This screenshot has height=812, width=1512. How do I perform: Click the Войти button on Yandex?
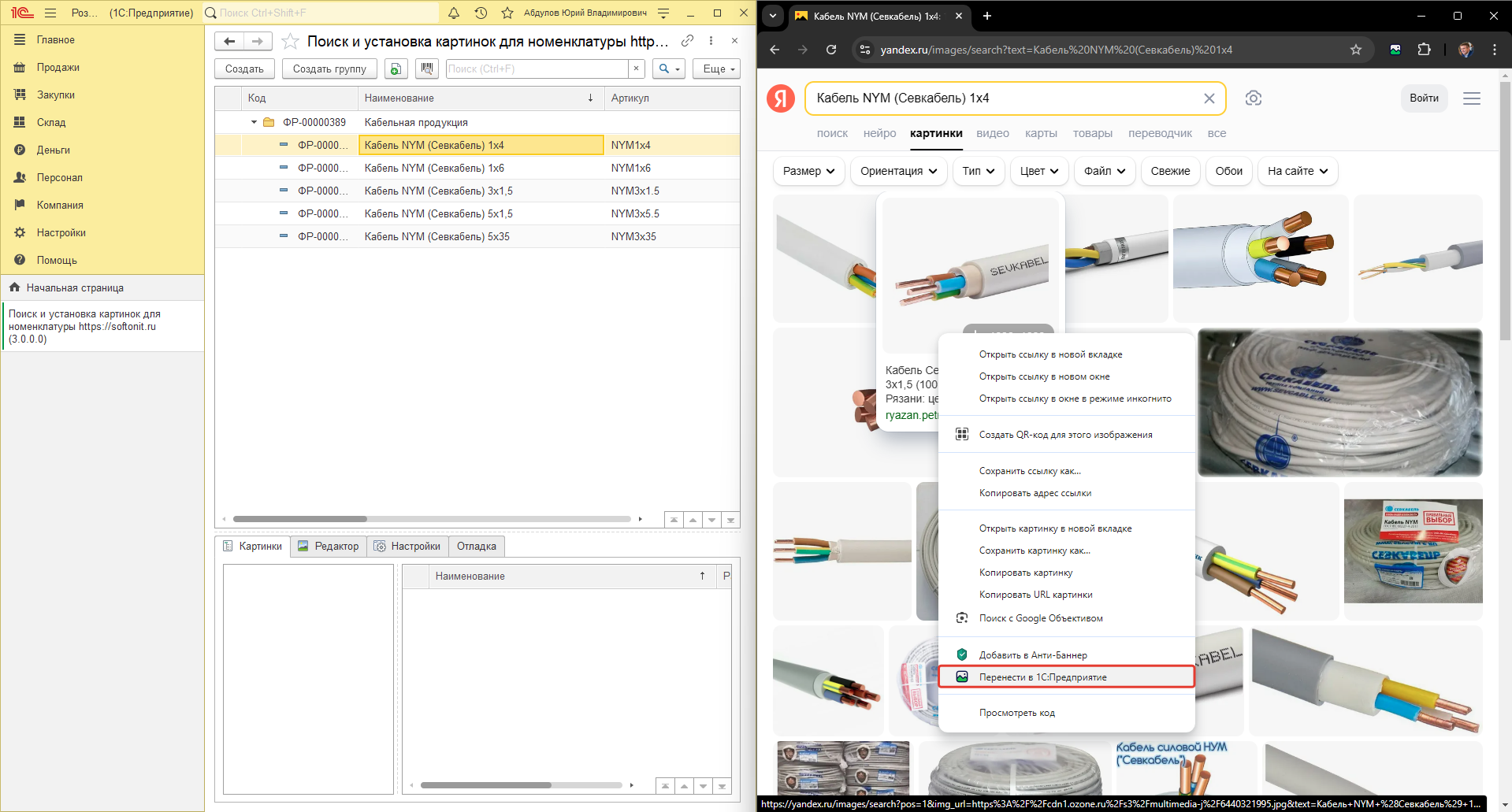pos(1423,98)
